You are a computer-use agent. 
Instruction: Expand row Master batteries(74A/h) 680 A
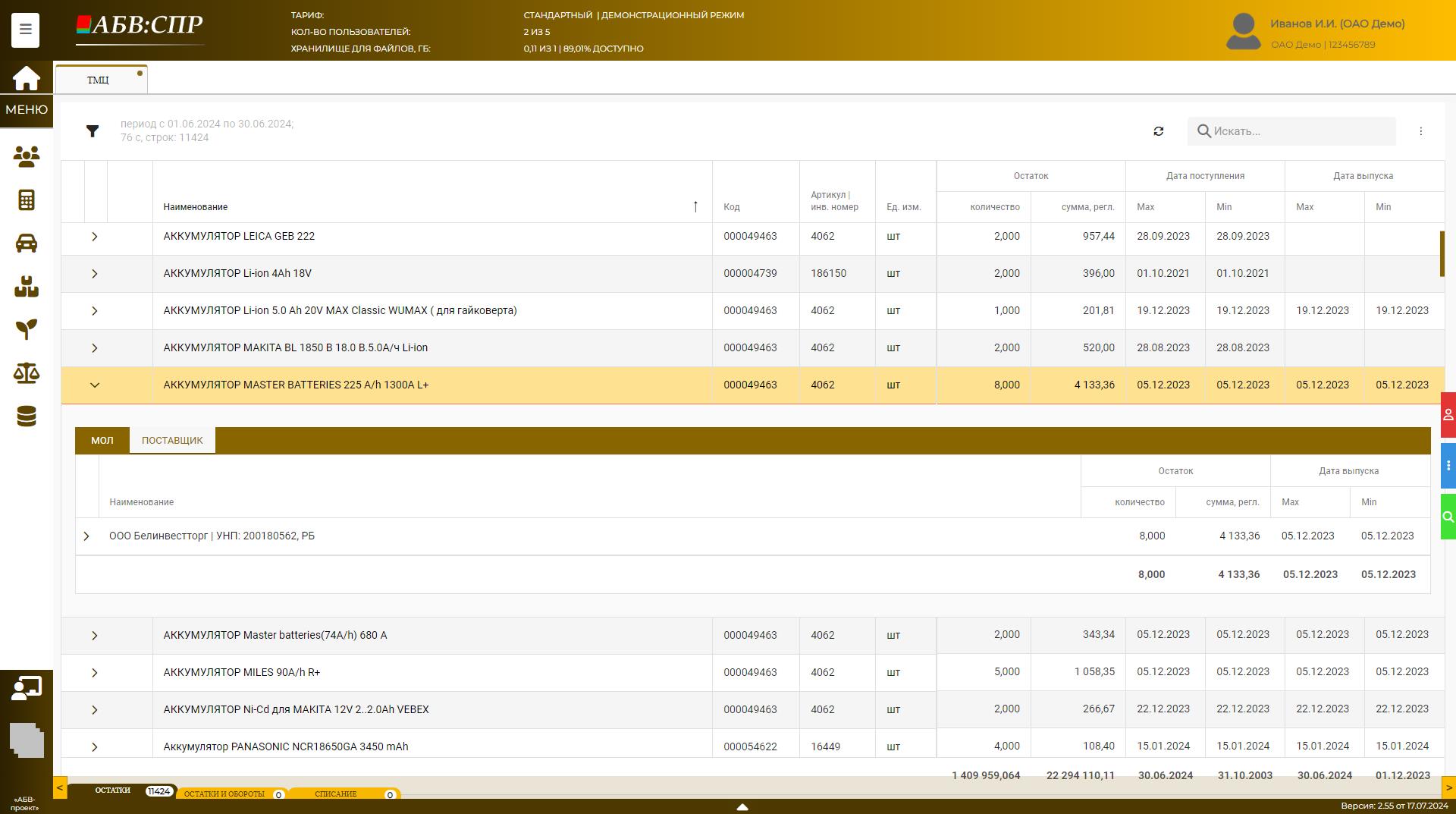[x=95, y=636]
